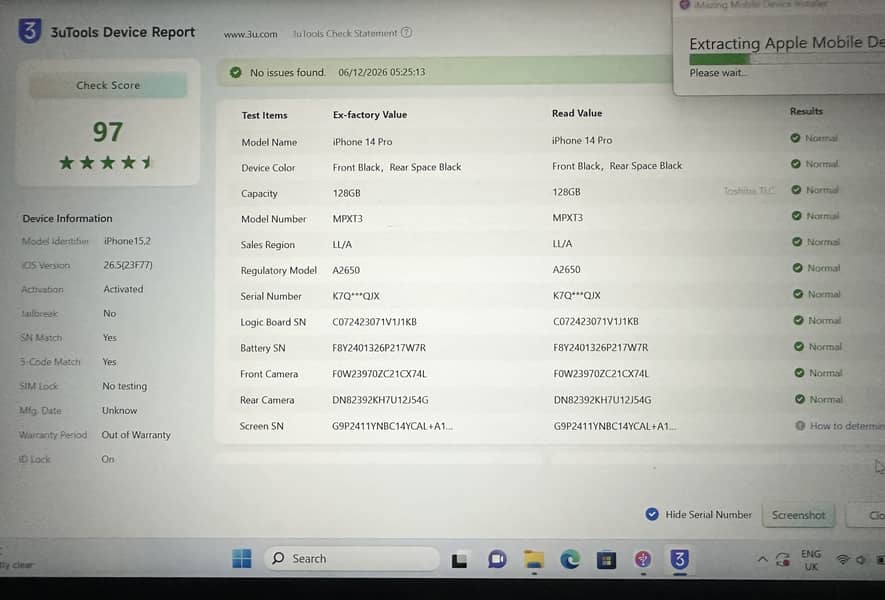Click the Logic Board SN ex-factory value C072423071V1J1KB
The height and width of the screenshot is (600, 885).
[x=374, y=322]
